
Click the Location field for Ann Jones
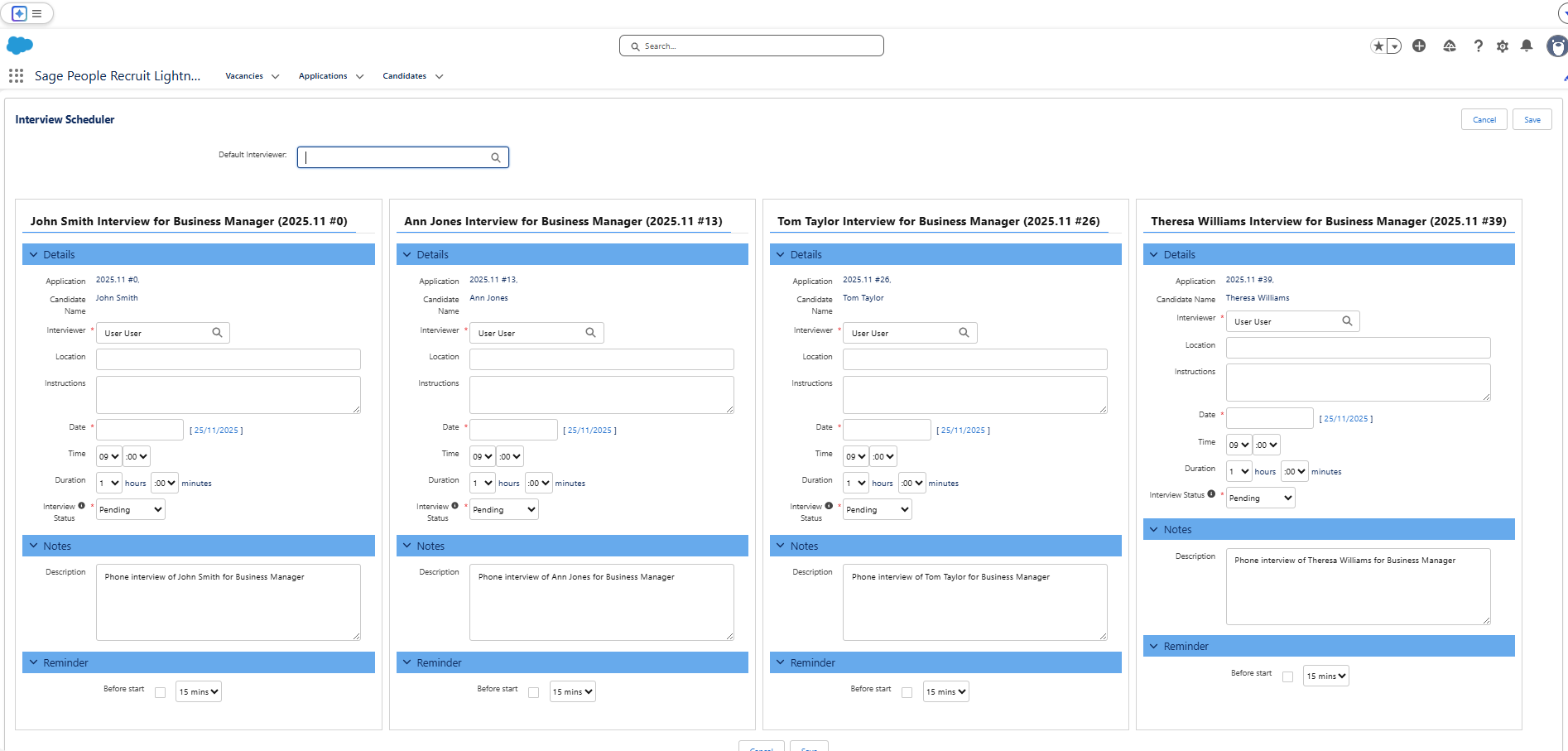pos(601,359)
